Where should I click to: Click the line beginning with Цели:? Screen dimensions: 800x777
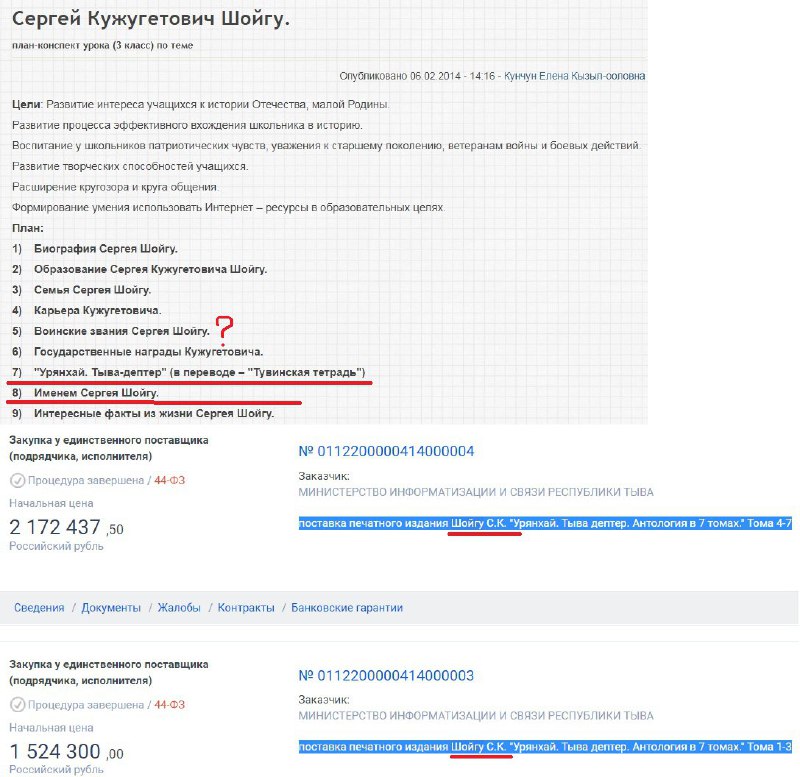(x=201, y=105)
